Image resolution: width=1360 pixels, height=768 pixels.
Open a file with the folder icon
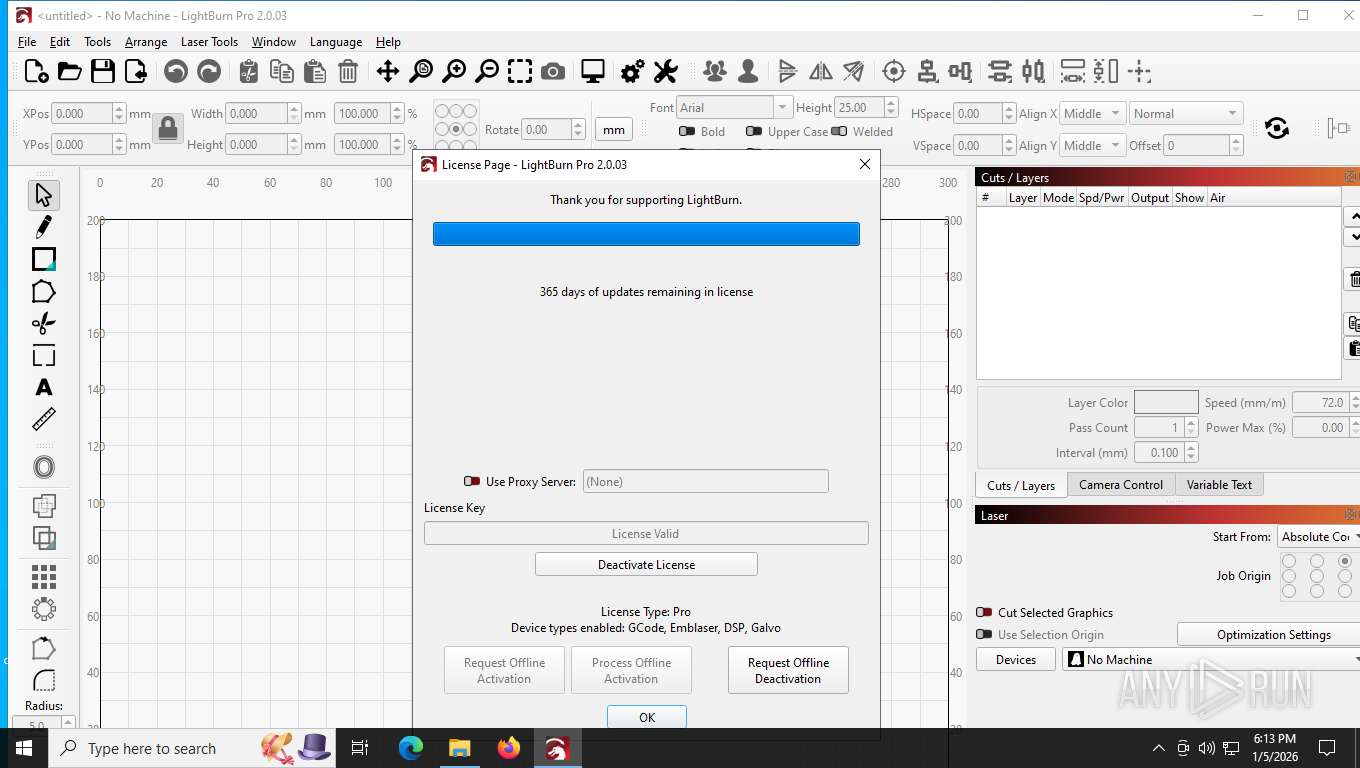(x=69, y=71)
